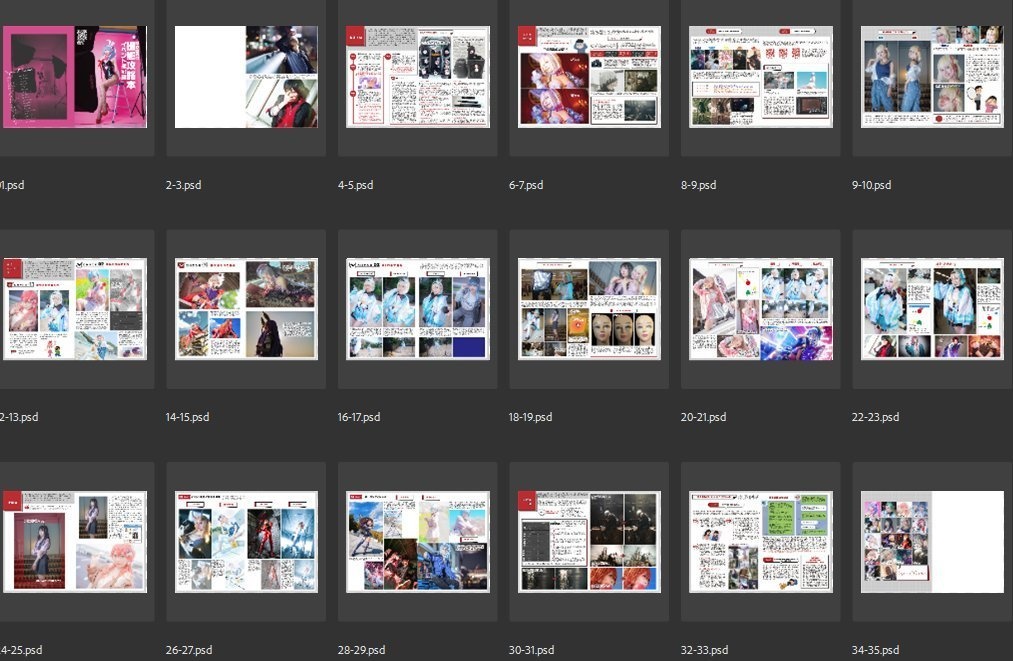Image resolution: width=1013 pixels, height=661 pixels.
Task: Click the file name 28-29.psd
Action: point(361,649)
